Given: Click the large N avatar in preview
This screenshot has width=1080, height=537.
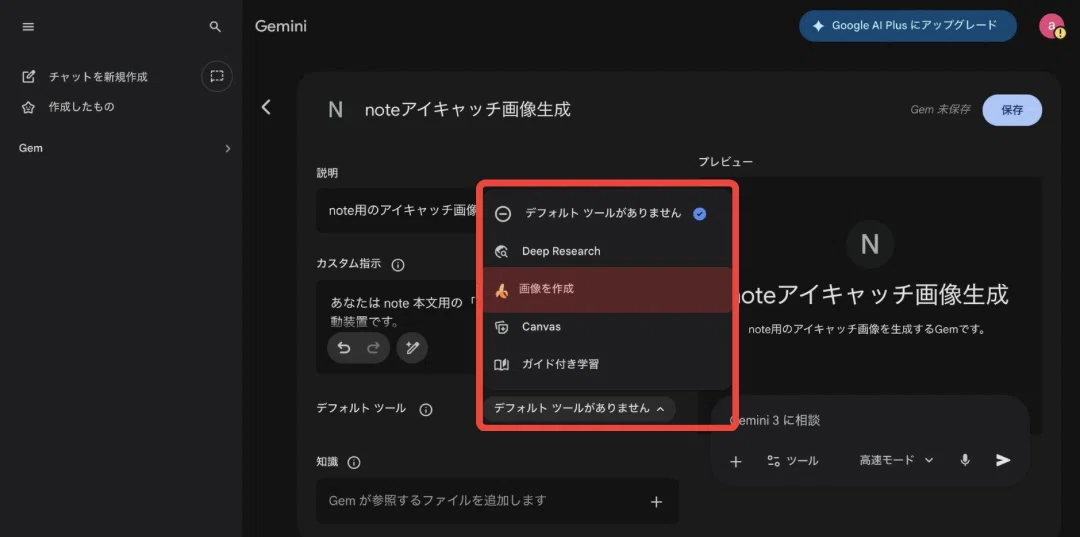Looking at the screenshot, I should coord(870,244).
